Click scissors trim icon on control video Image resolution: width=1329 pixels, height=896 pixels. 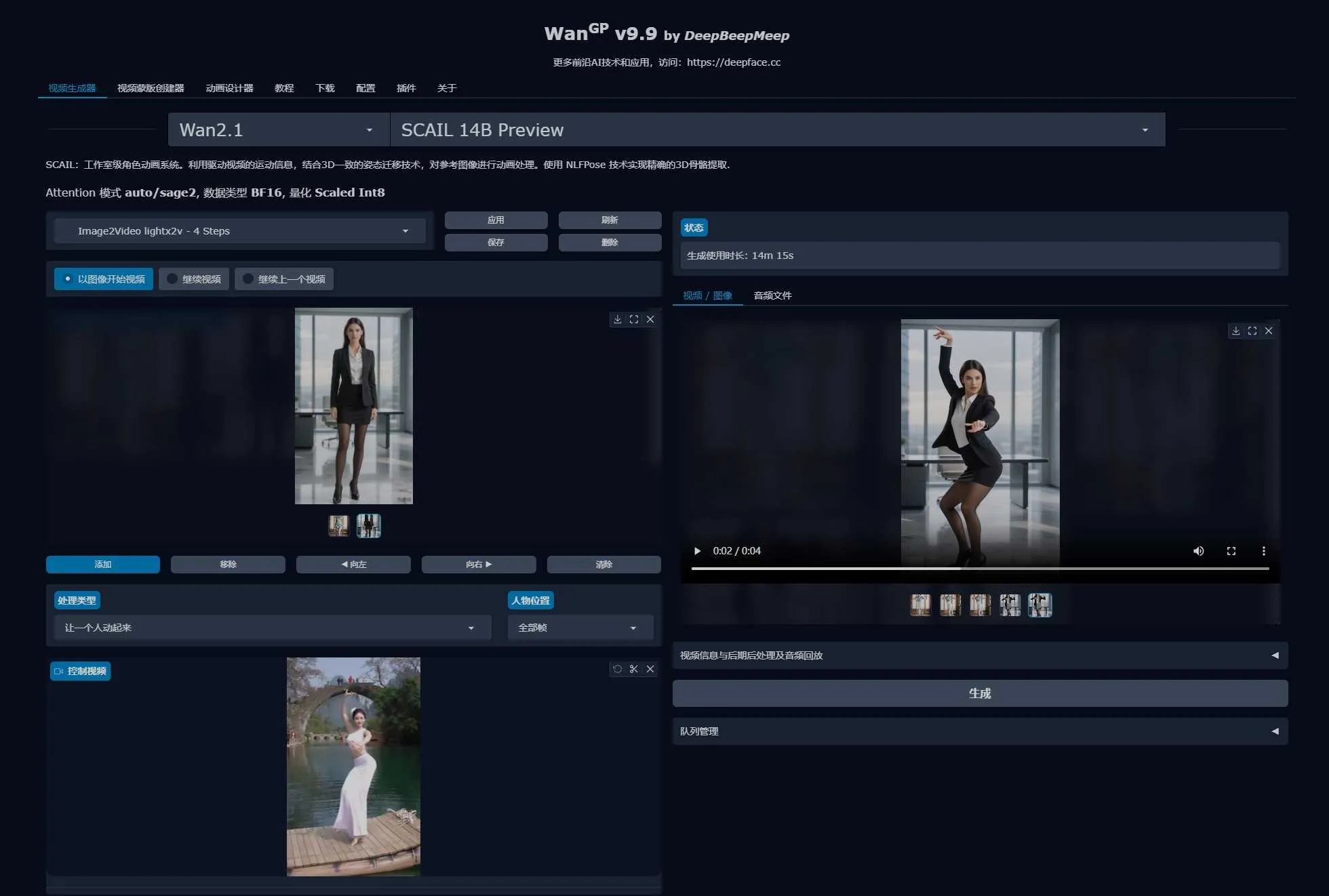click(634, 669)
